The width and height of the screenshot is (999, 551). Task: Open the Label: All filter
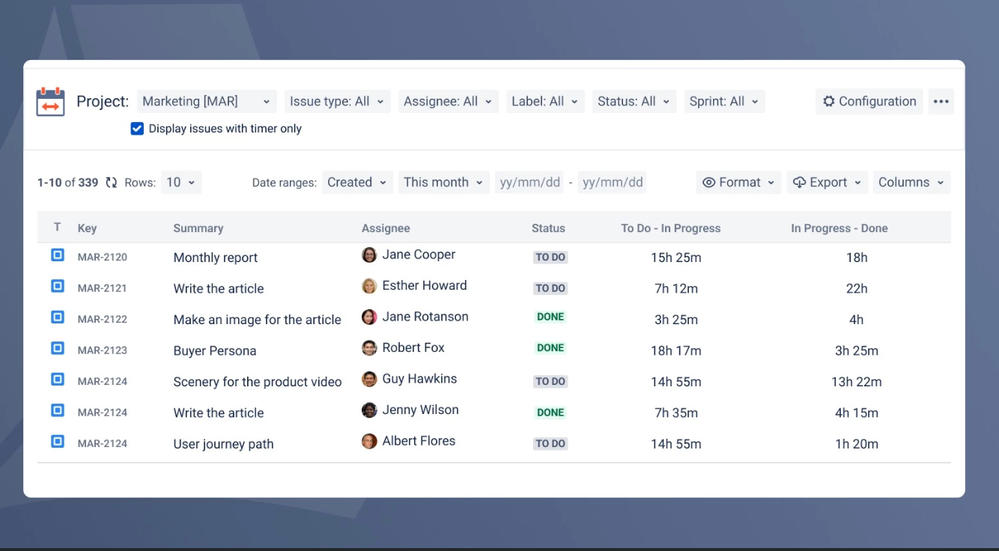(545, 101)
